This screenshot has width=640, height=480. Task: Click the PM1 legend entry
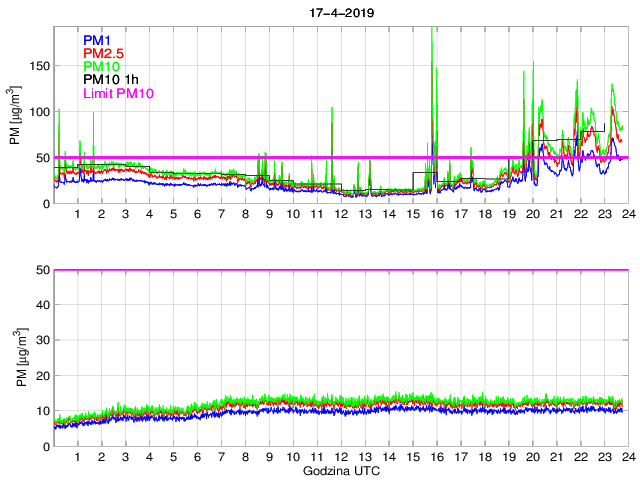pos(97,40)
